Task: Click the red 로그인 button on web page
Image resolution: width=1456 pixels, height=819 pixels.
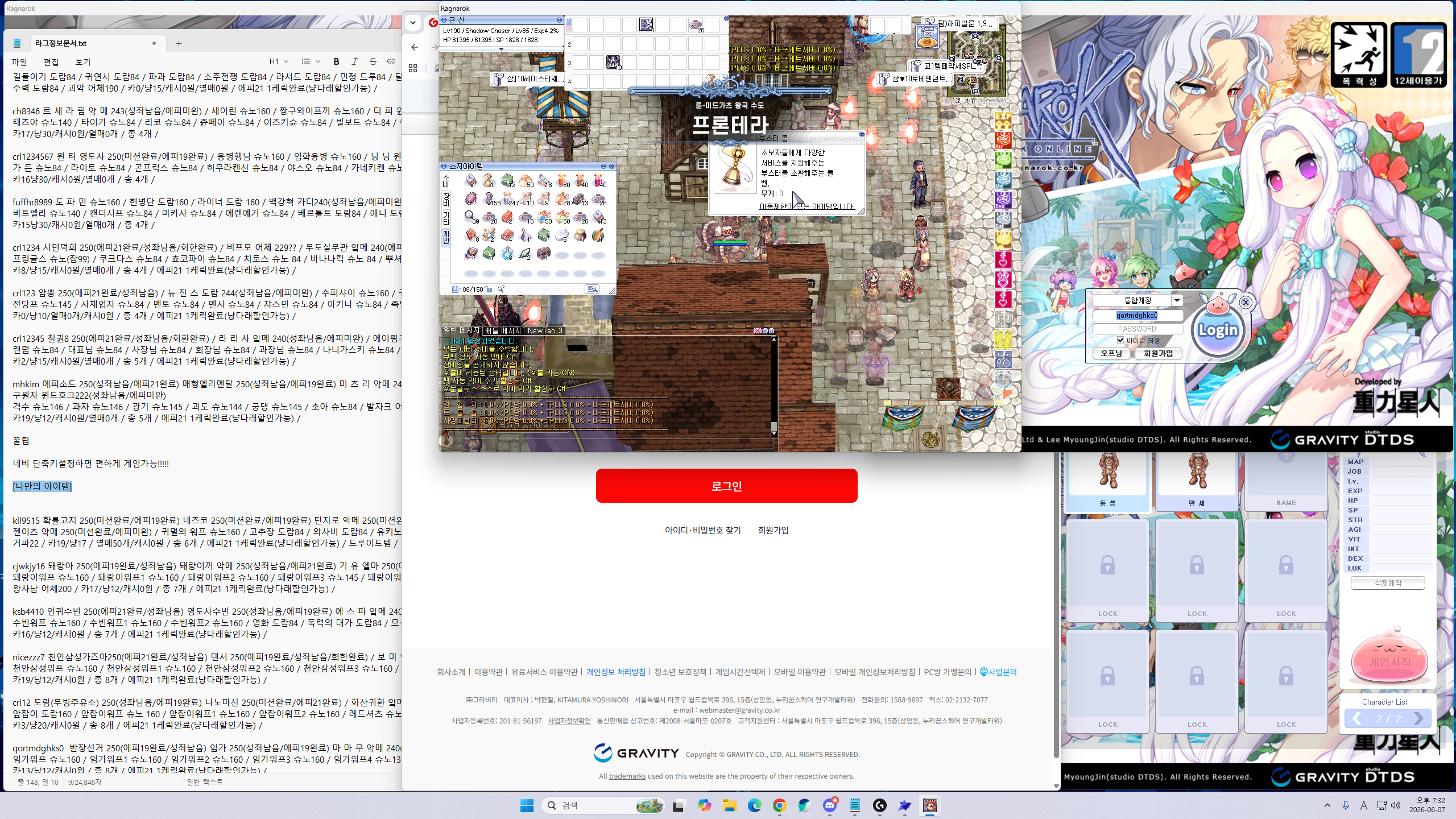Action: pos(726,486)
